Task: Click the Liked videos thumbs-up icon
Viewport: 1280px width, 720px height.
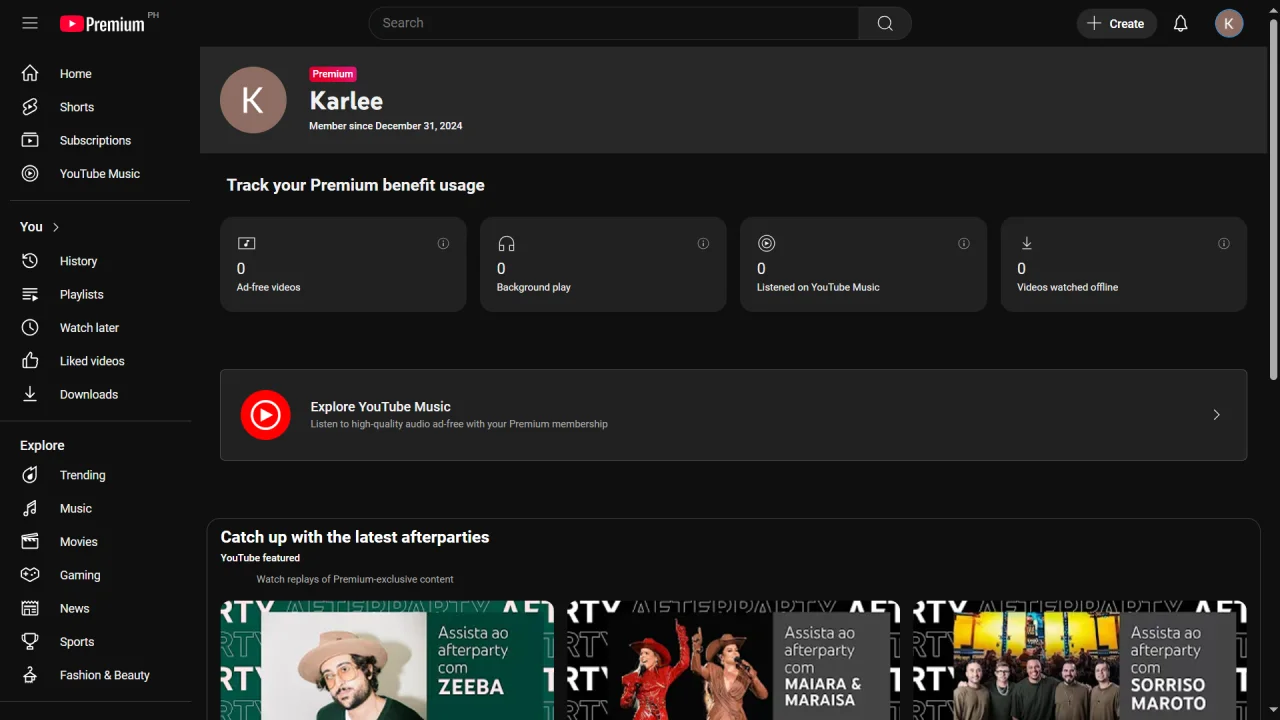Action: pyautogui.click(x=30, y=361)
